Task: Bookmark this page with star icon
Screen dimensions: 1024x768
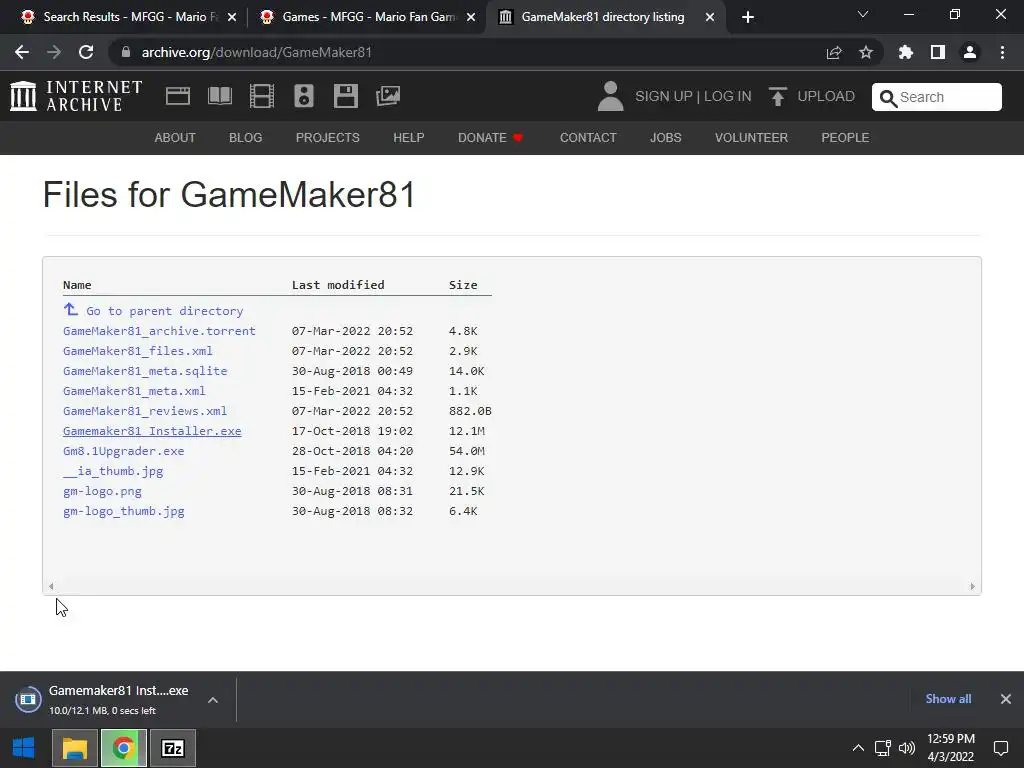Action: (866, 52)
